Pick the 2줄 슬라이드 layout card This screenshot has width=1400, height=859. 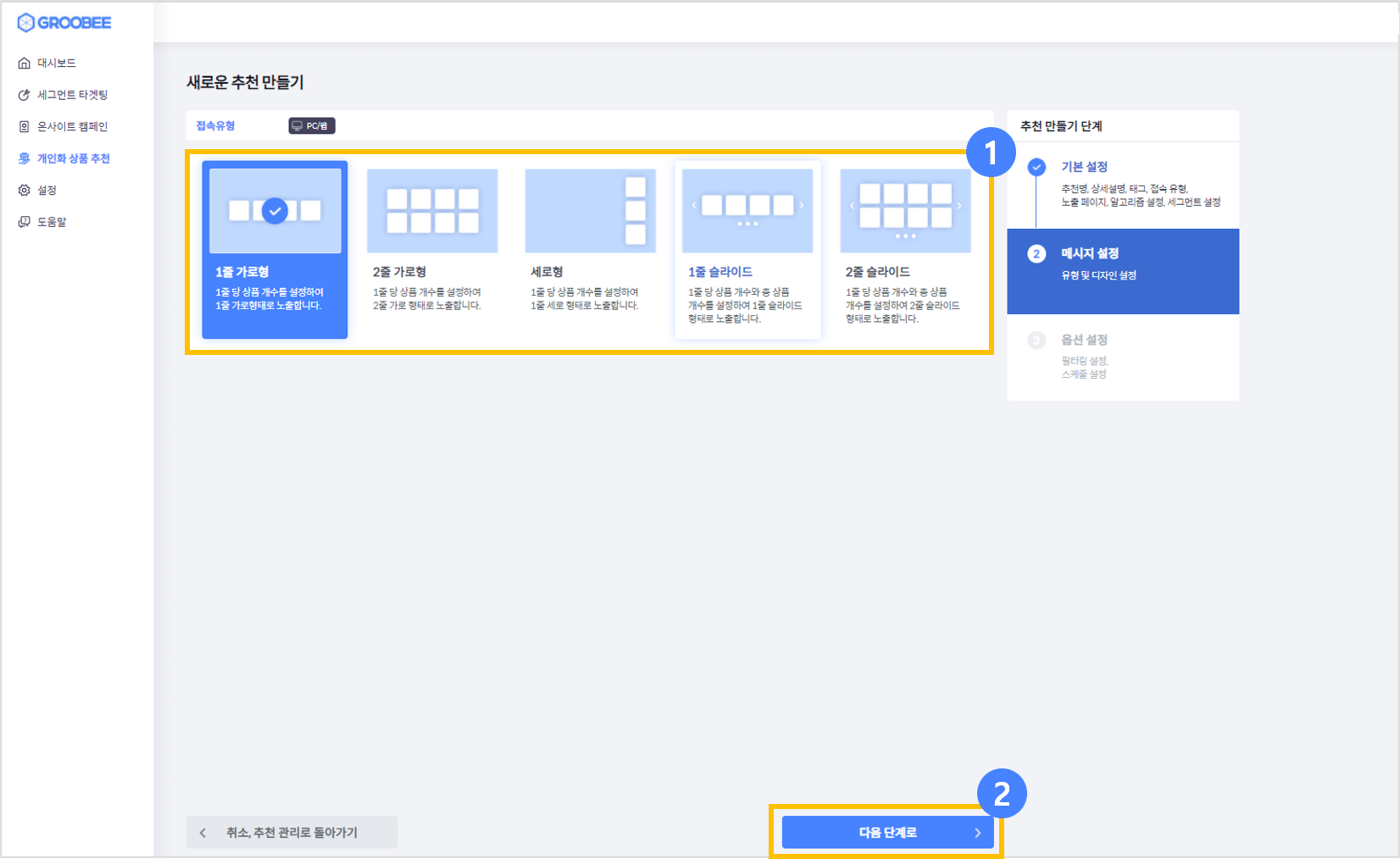(905, 249)
